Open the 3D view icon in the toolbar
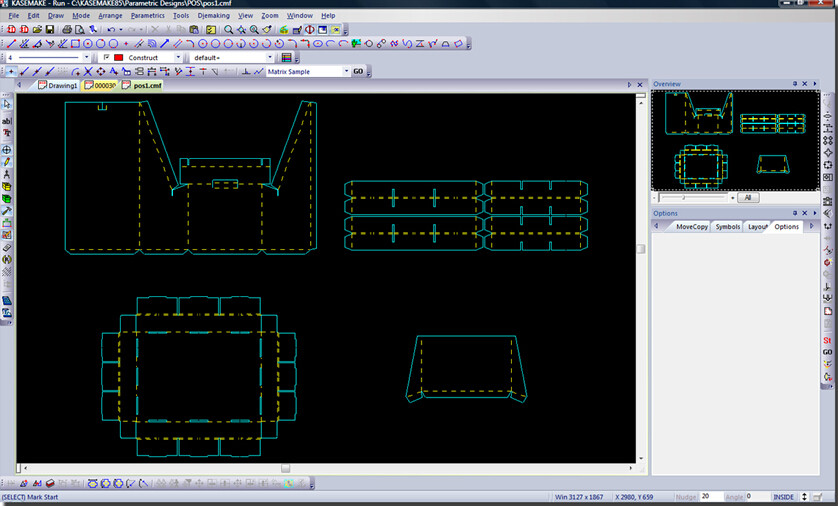 (24, 29)
